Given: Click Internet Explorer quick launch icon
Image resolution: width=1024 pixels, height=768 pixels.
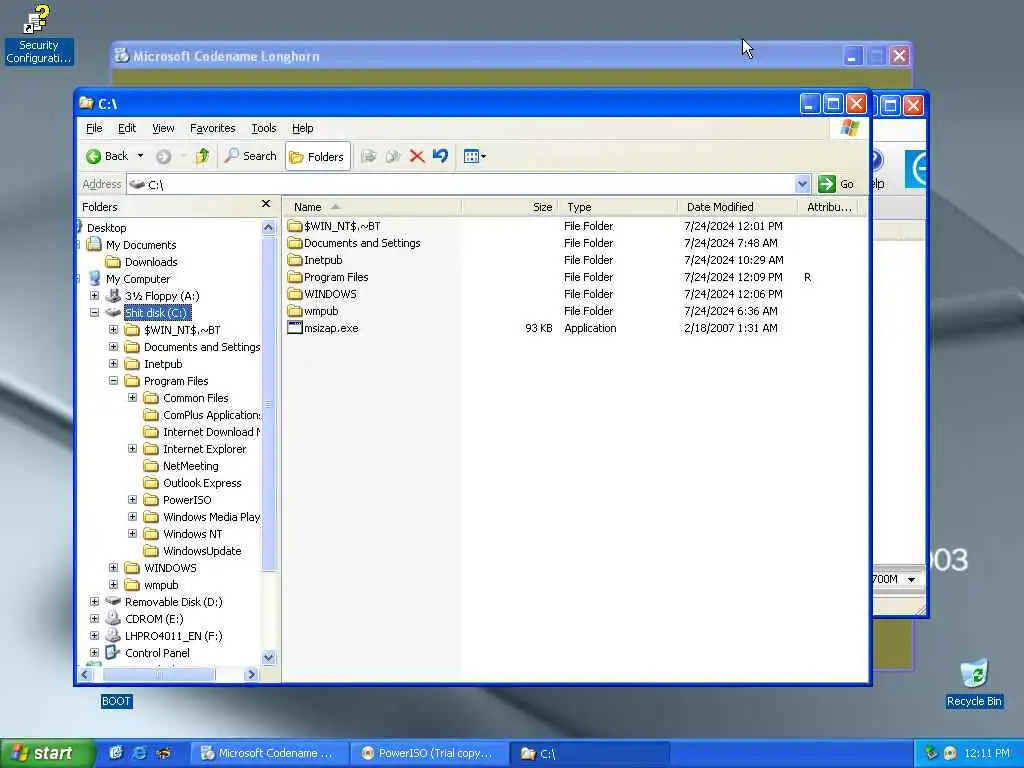Looking at the screenshot, I should pyautogui.click(x=139, y=753).
